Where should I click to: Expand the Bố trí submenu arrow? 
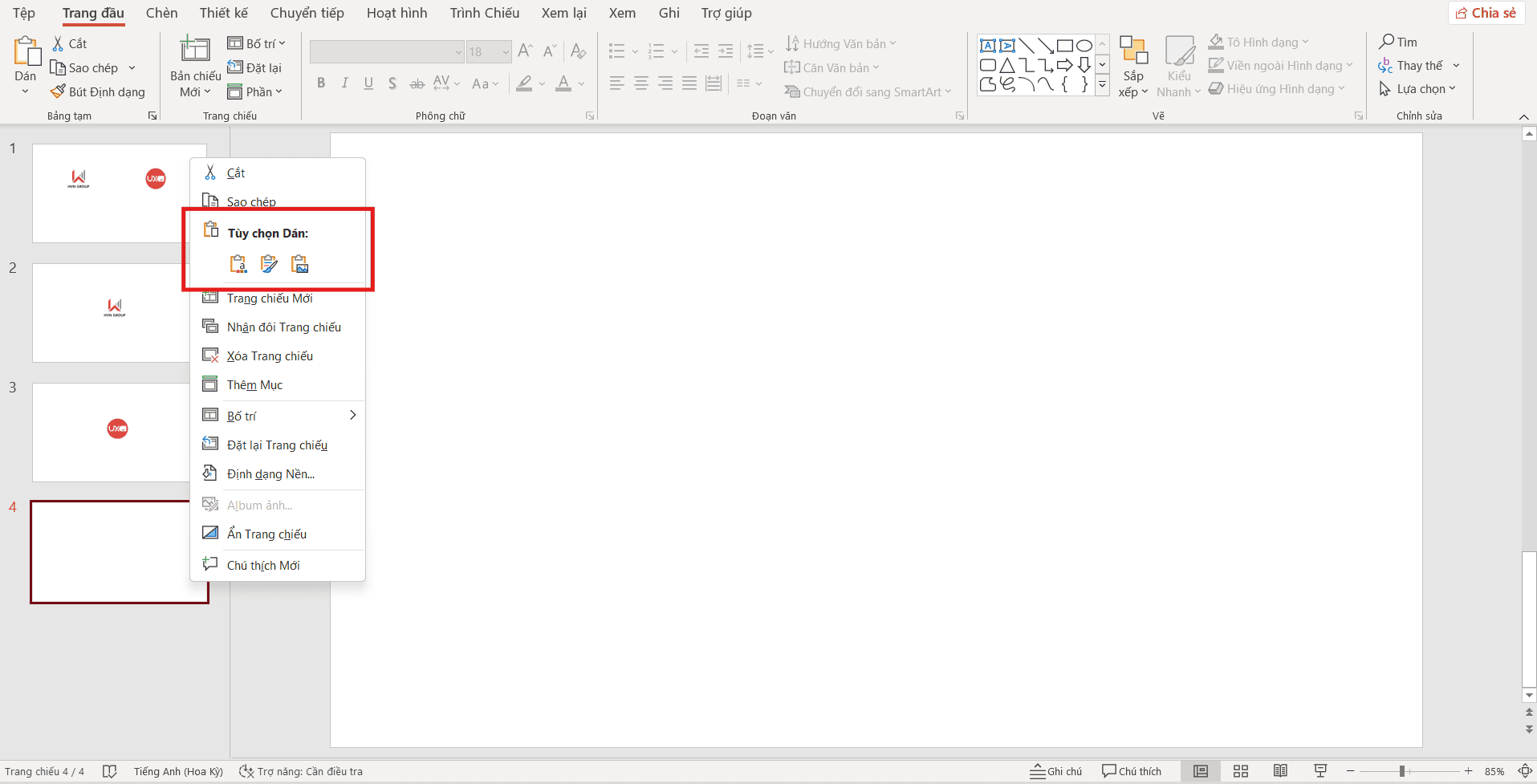click(352, 415)
